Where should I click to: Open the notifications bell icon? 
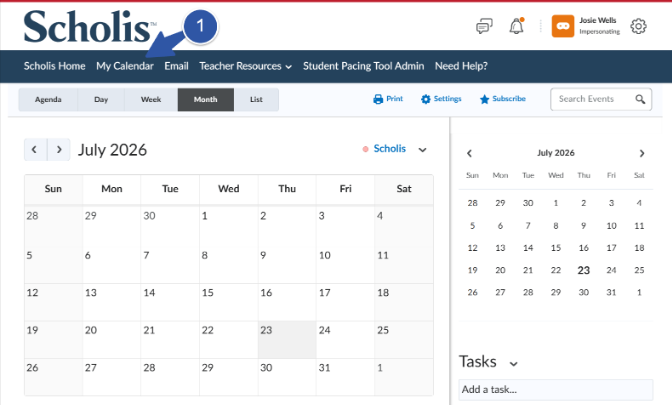(516, 26)
